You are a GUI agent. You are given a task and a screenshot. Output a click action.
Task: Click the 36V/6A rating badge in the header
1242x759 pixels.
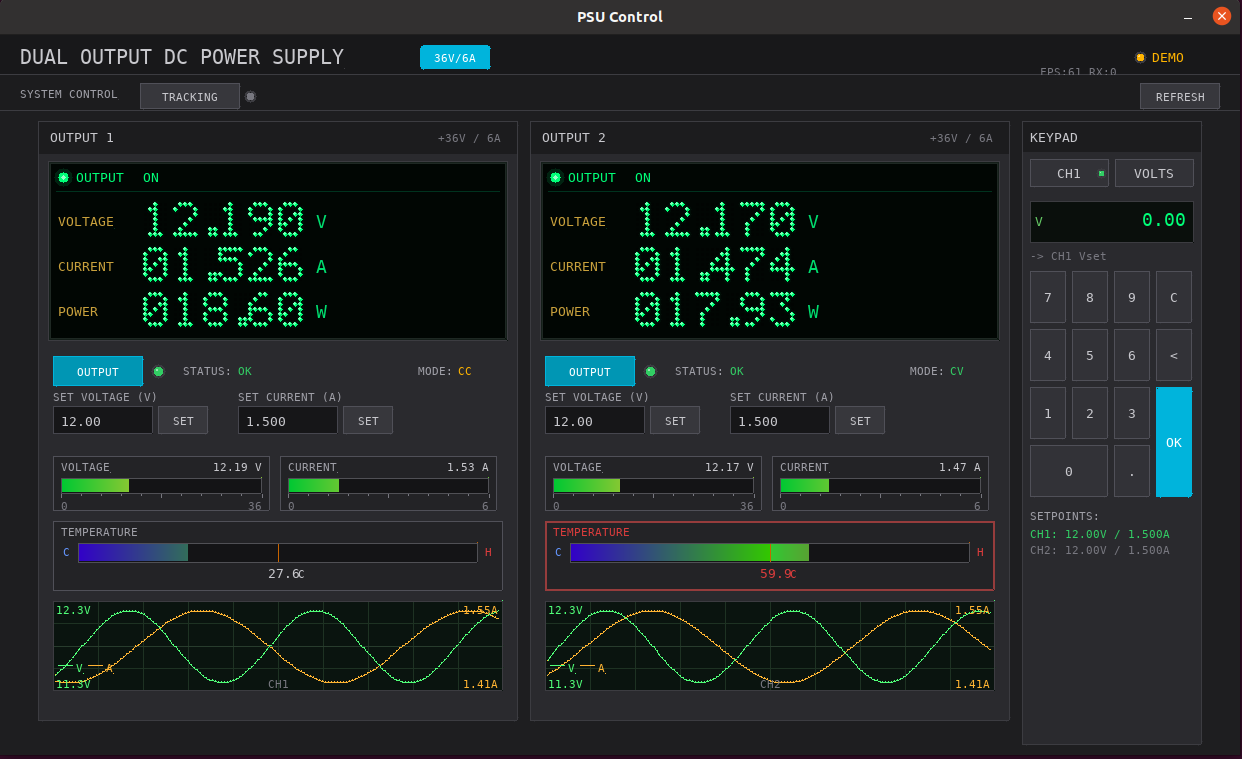[x=455, y=57]
